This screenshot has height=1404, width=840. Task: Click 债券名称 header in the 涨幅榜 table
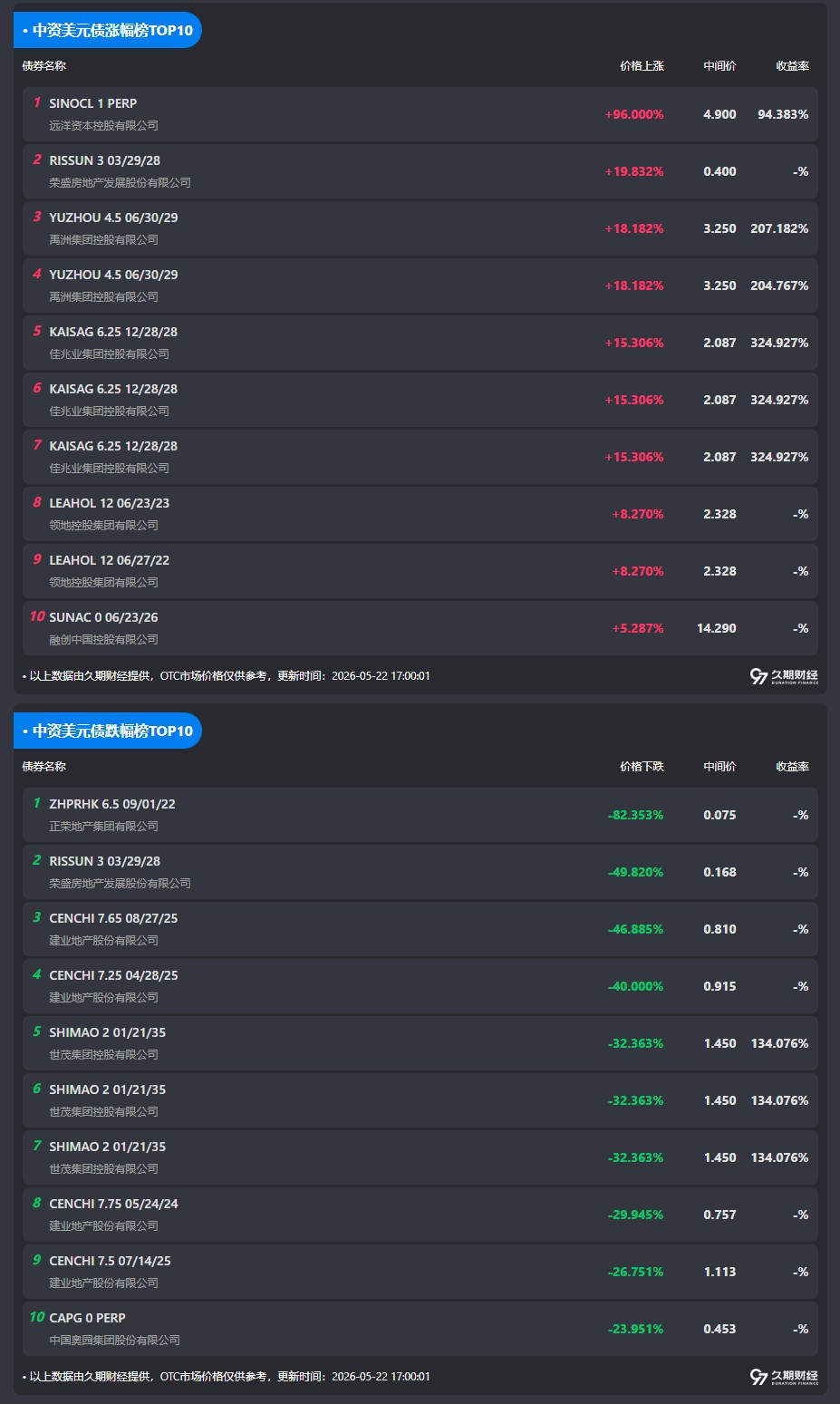point(44,66)
